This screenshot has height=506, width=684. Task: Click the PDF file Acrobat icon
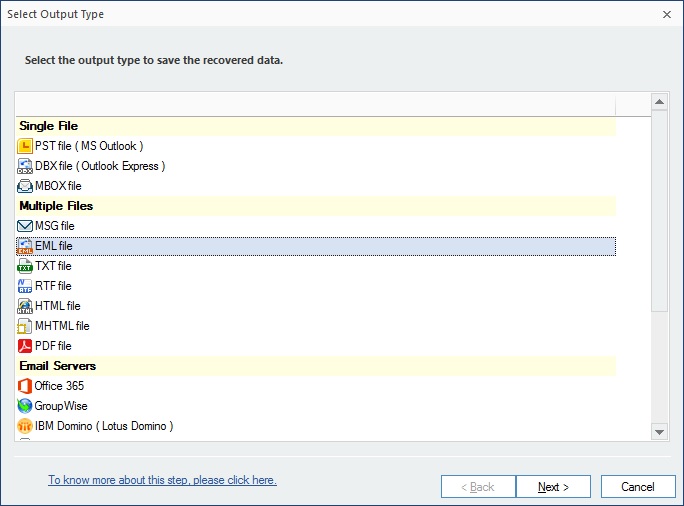pyautogui.click(x=25, y=346)
